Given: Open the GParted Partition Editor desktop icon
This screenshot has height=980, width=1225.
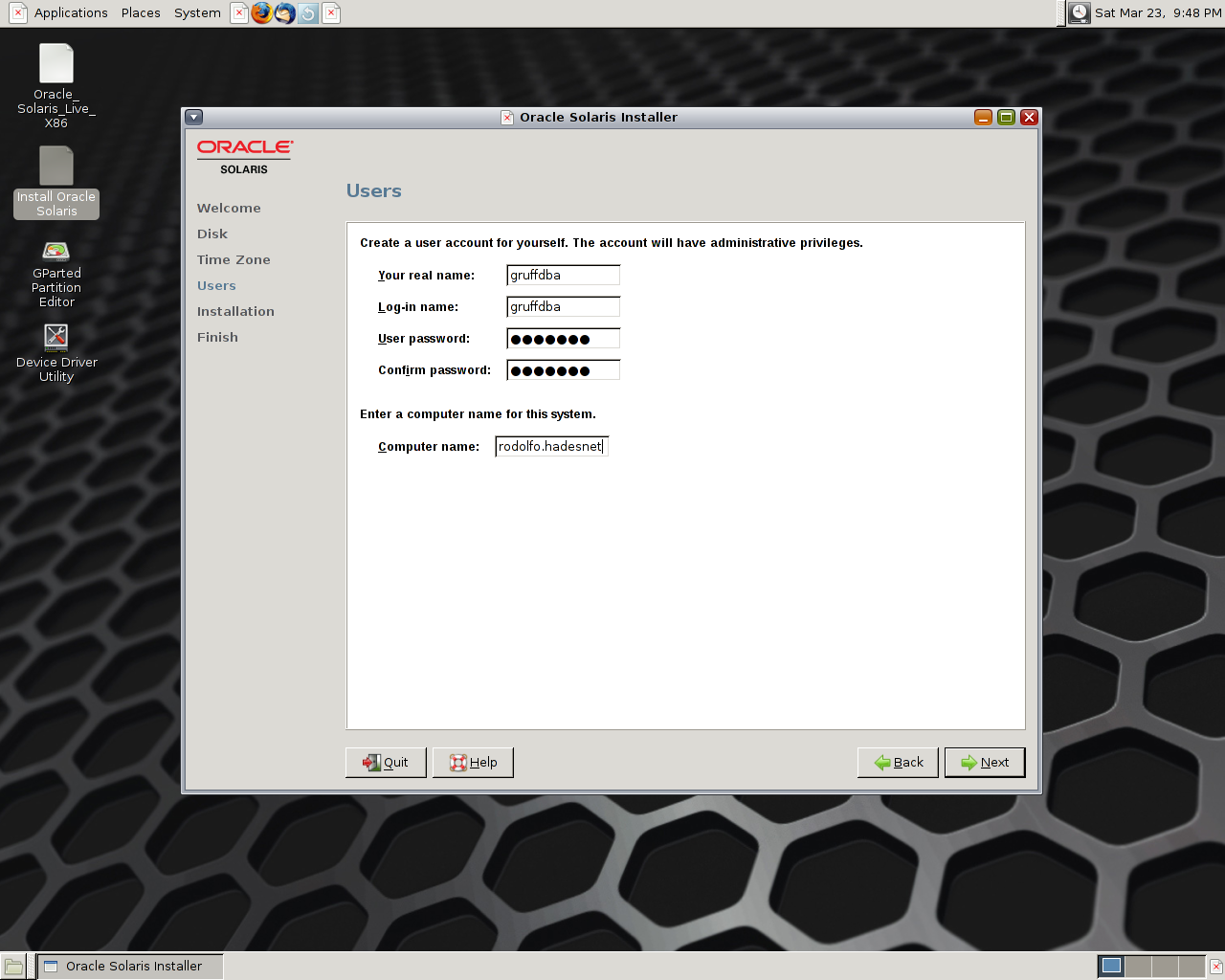Looking at the screenshot, I should [x=56, y=273].
